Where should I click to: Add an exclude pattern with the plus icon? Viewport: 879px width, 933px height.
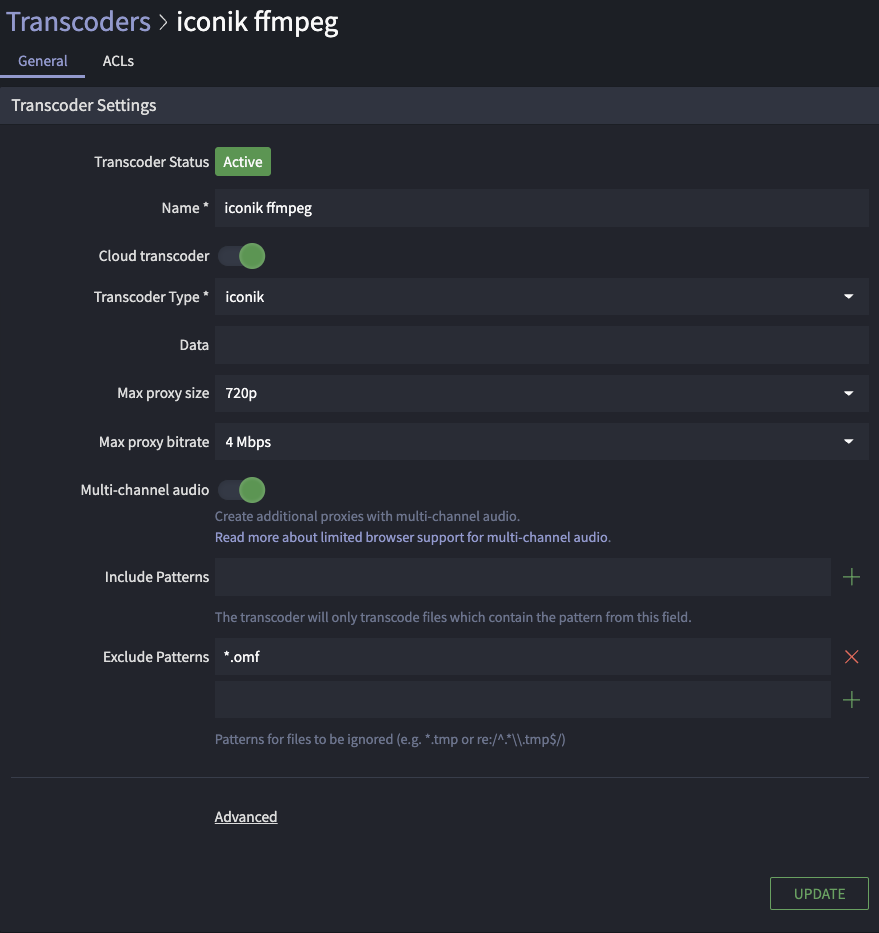pyautogui.click(x=851, y=700)
